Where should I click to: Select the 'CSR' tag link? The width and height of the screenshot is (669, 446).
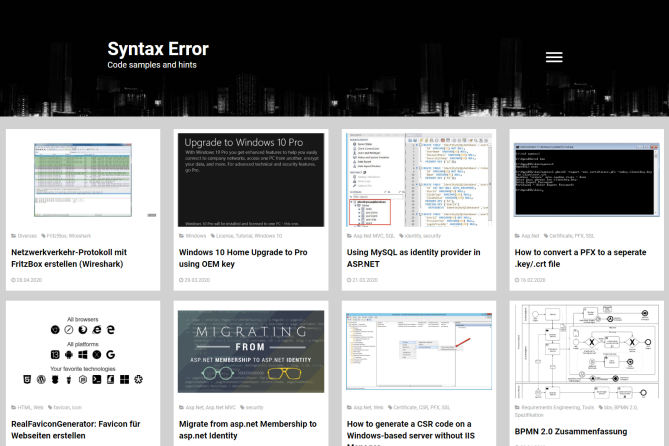coord(424,408)
